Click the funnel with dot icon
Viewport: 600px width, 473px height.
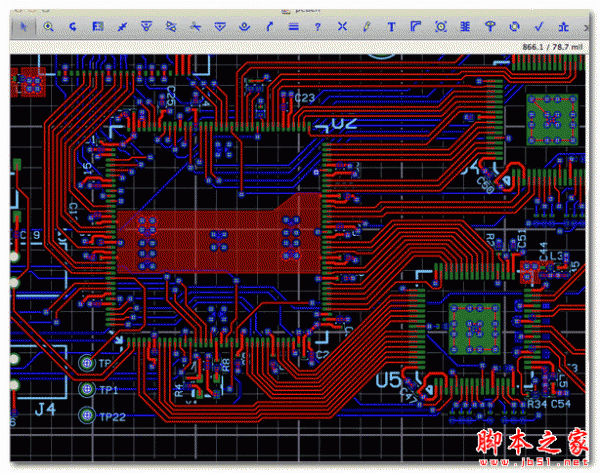(x=147, y=26)
